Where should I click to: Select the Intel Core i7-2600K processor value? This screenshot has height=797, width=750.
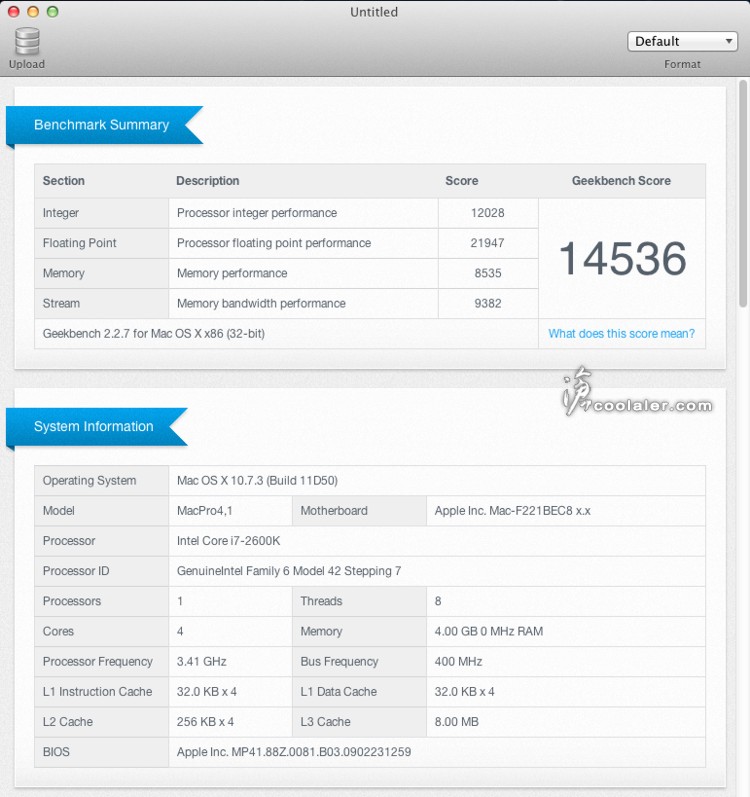[x=226, y=541]
